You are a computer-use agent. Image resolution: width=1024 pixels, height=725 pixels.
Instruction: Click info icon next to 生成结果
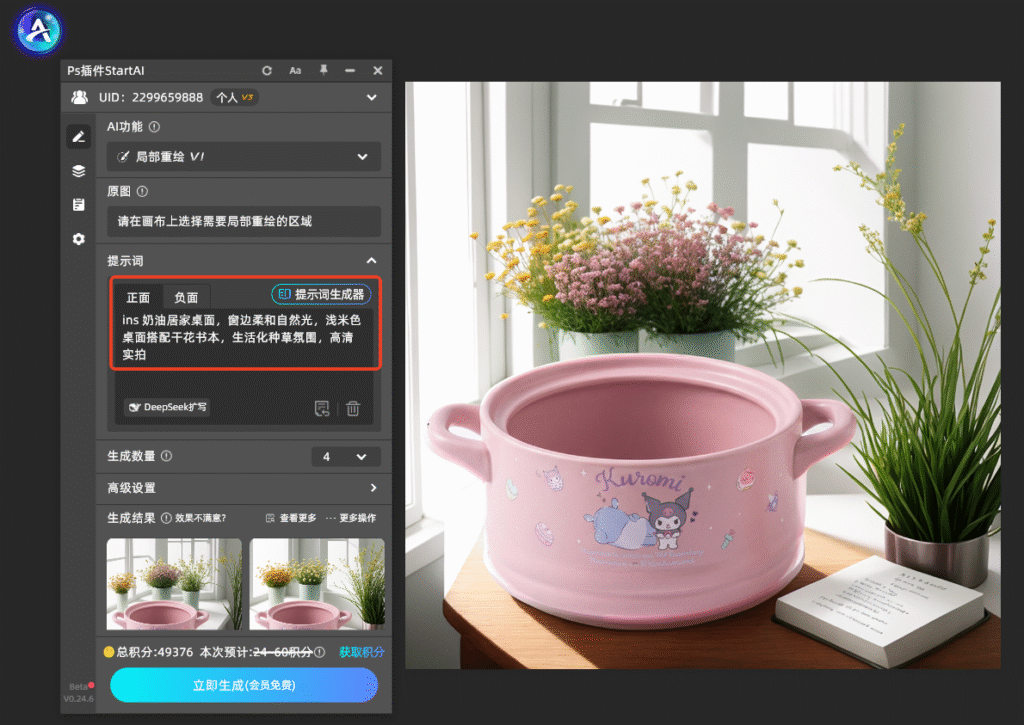(167, 518)
